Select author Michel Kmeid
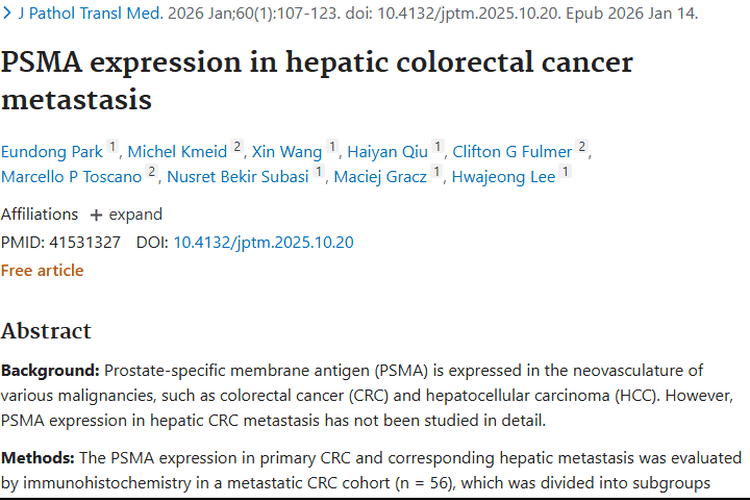The width and height of the screenshot is (750, 500). coord(177,152)
